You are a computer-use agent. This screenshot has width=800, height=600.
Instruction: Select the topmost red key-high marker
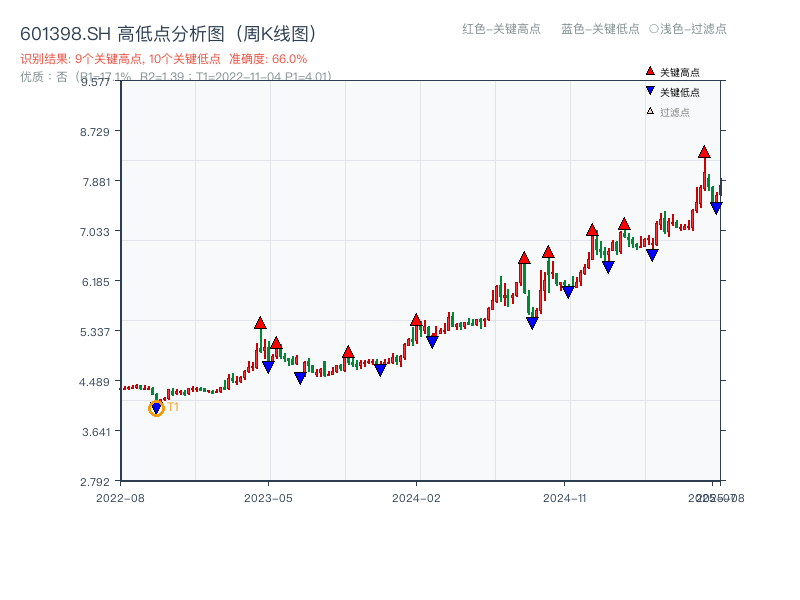pyautogui.click(x=704, y=152)
